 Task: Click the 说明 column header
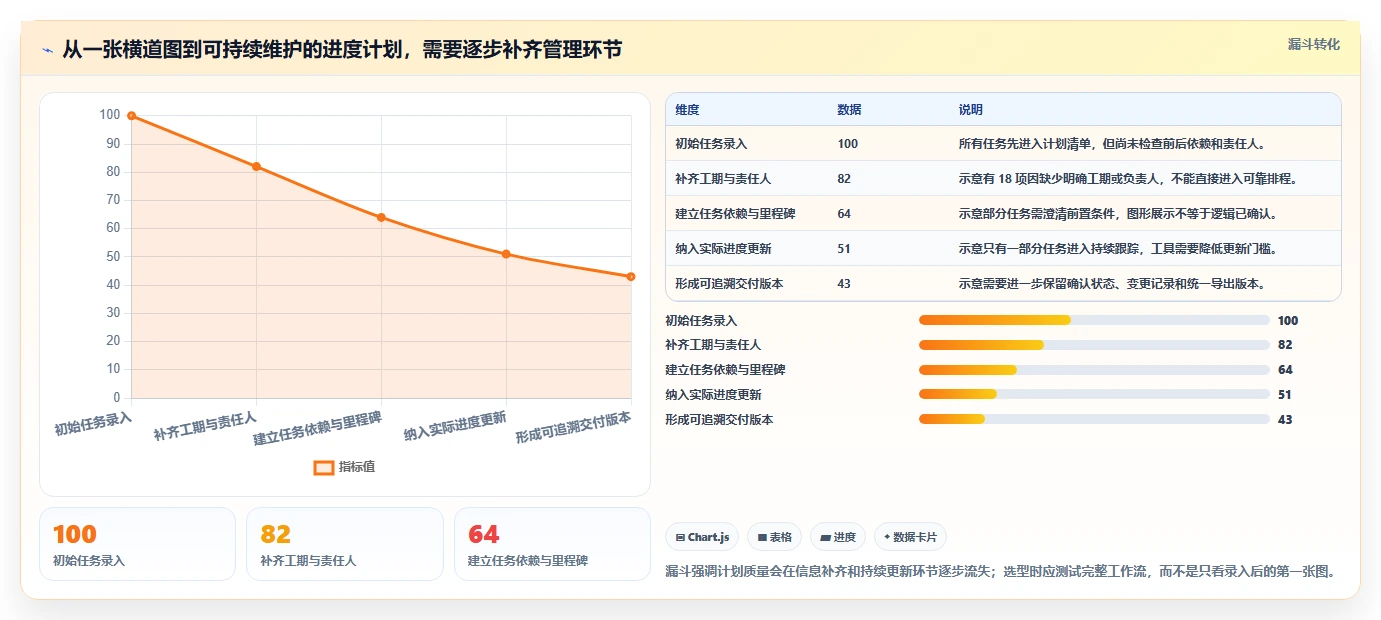970,110
